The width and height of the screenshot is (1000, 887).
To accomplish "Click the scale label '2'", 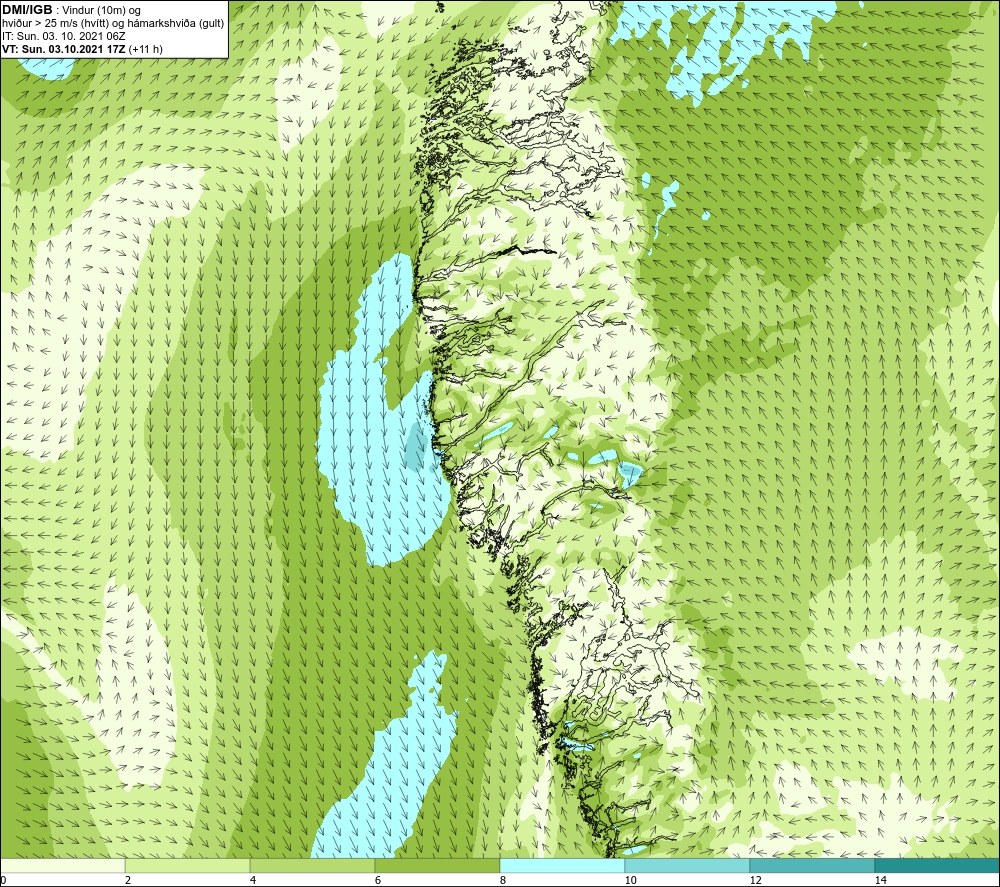I will 128,880.
